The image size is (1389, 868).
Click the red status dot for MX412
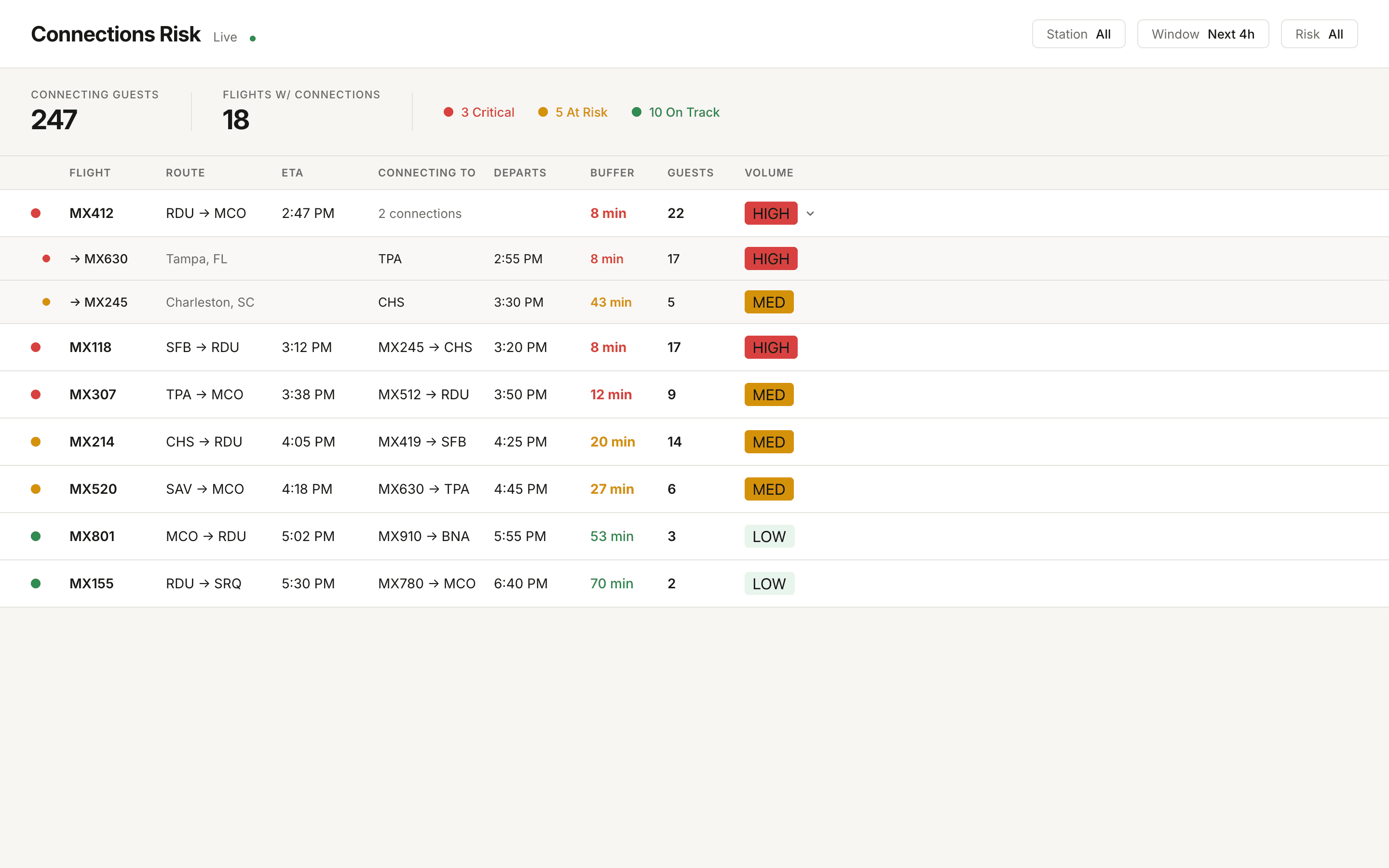click(36, 213)
